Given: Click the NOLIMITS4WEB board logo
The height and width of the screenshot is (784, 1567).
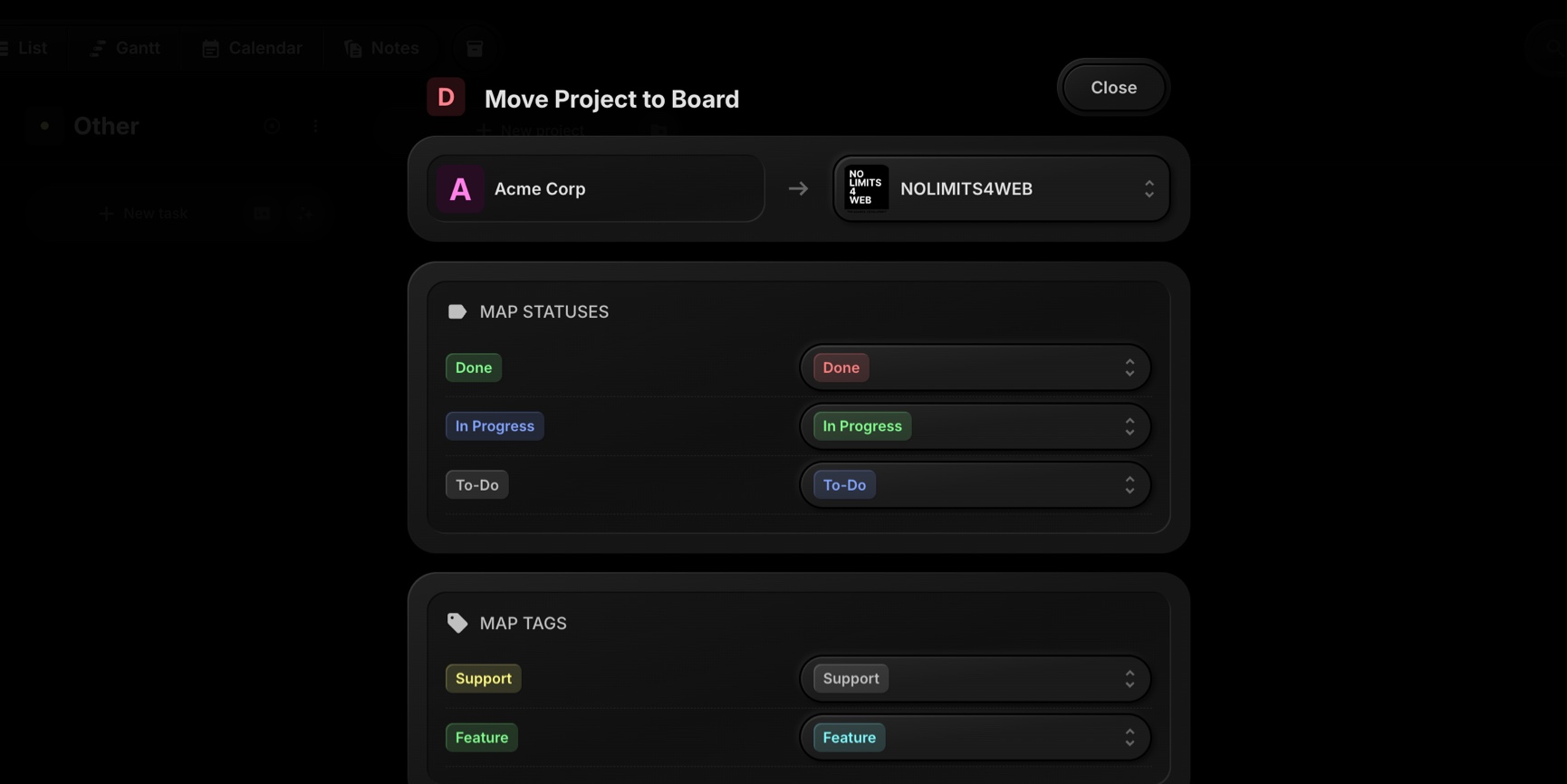Looking at the screenshot, I should point(865,188).
